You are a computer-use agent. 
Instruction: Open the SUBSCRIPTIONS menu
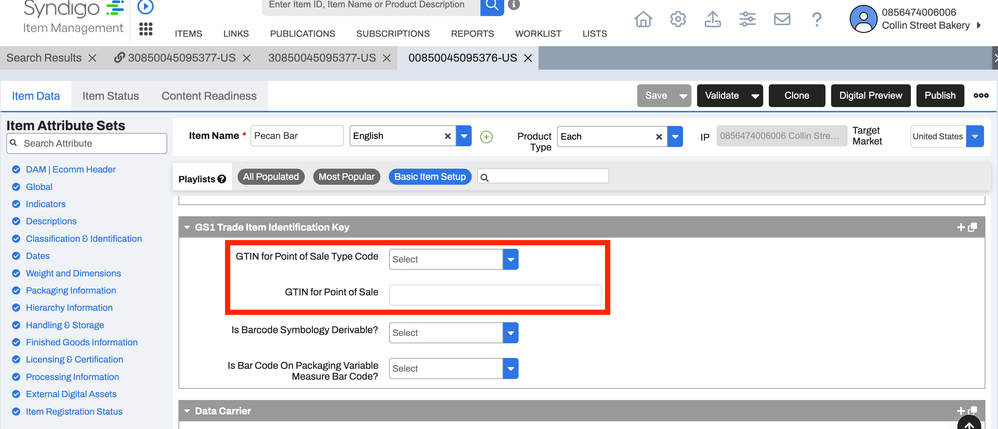[x=393, y=34]
